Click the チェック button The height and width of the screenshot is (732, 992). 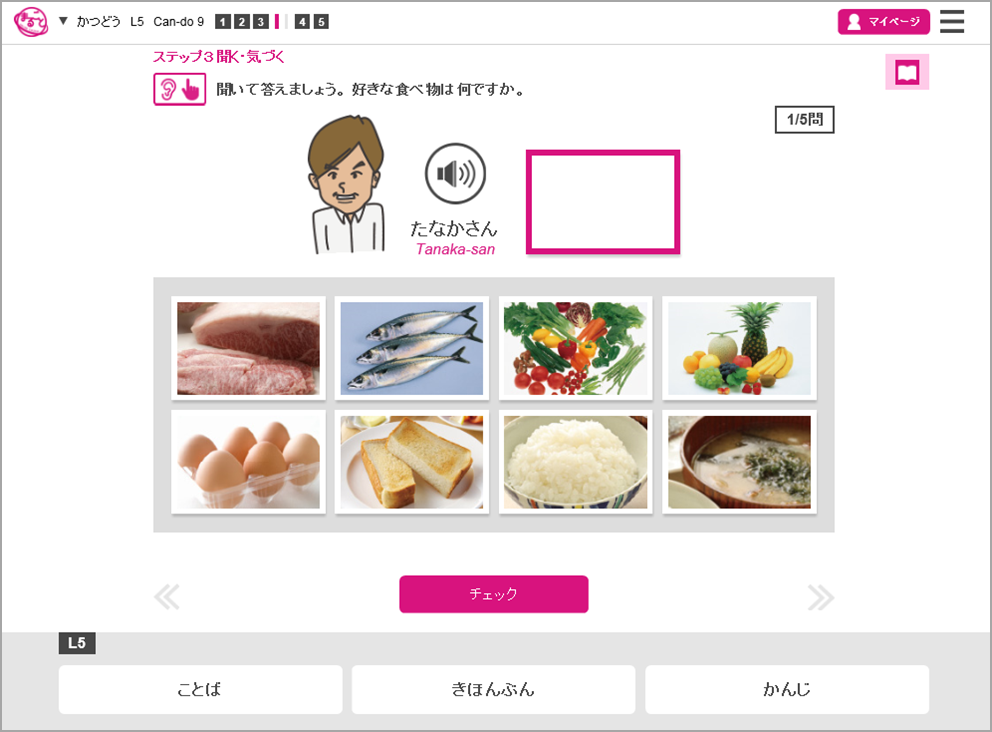click(x=493, y=594)
